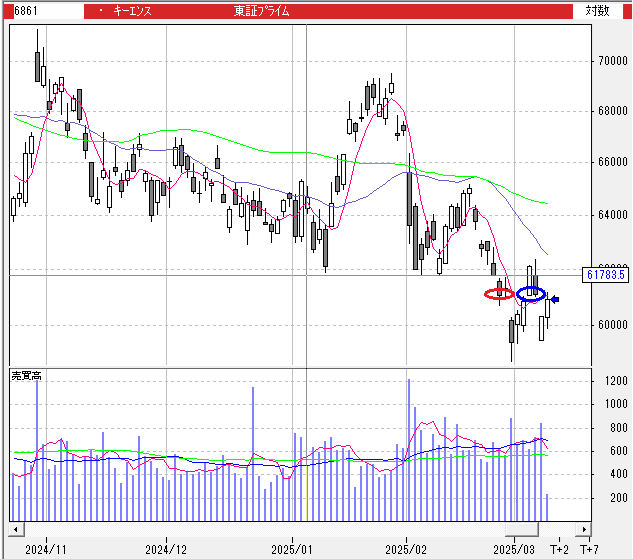This screenshot has height=559, width=633.
Task: Click the 68000 price axis label
Action: (x=613, y=111)
